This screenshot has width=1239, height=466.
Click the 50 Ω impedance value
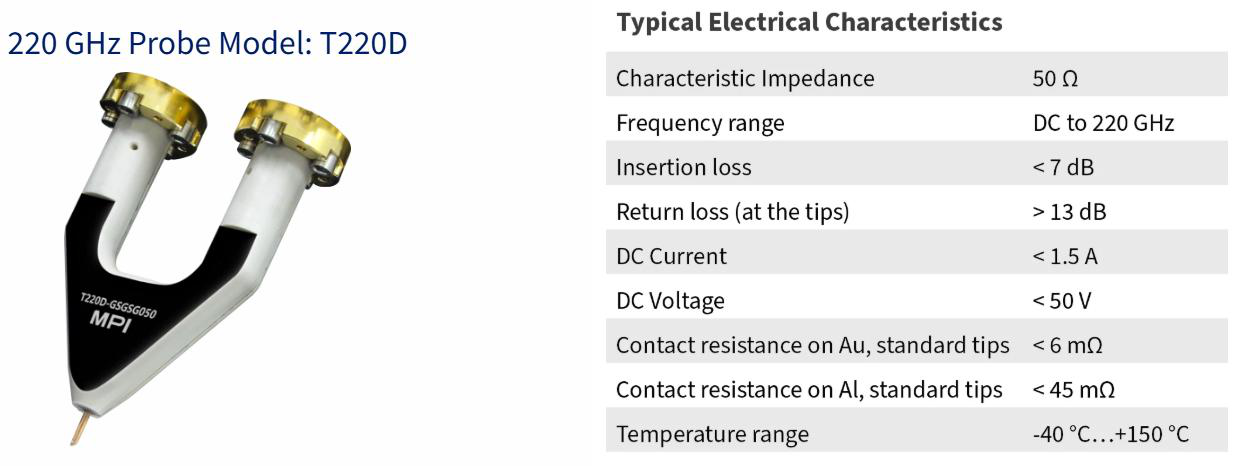coord(1055,79)
